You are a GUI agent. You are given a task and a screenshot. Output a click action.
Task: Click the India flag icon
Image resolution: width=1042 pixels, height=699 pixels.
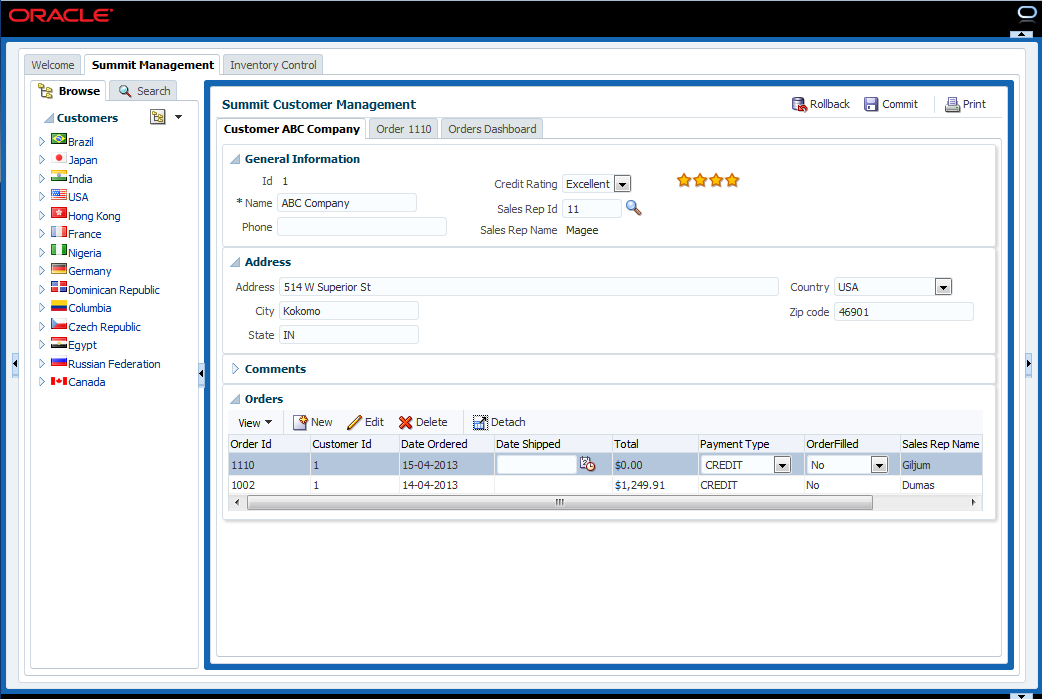point(59,176)
